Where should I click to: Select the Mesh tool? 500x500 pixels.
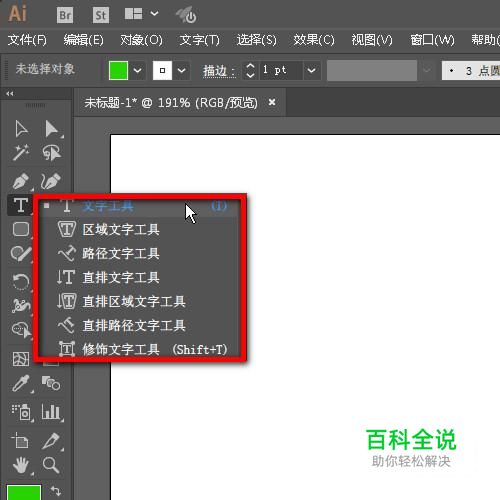(x=21, y=359)
